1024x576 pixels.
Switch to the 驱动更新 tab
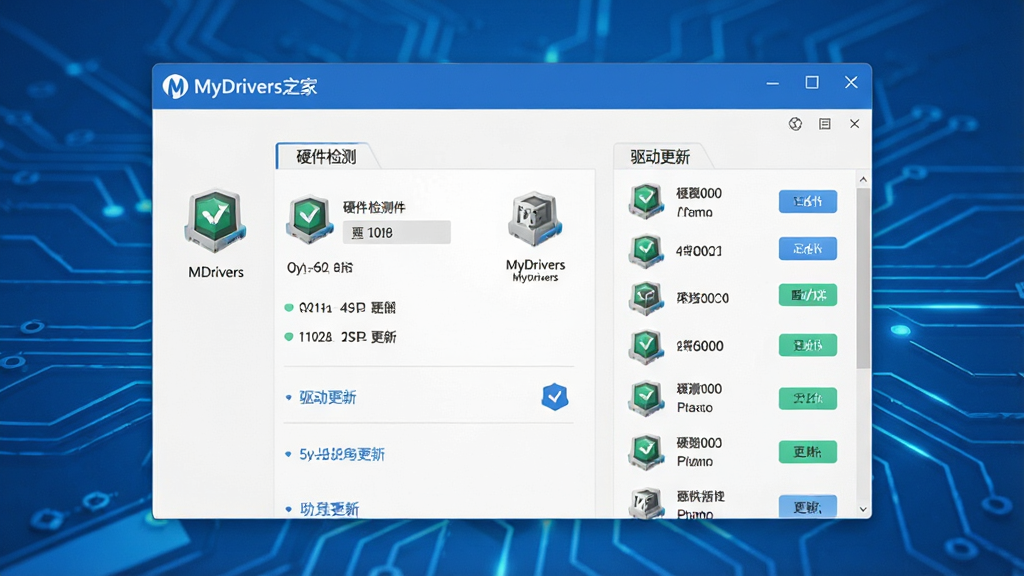(660, 157)
